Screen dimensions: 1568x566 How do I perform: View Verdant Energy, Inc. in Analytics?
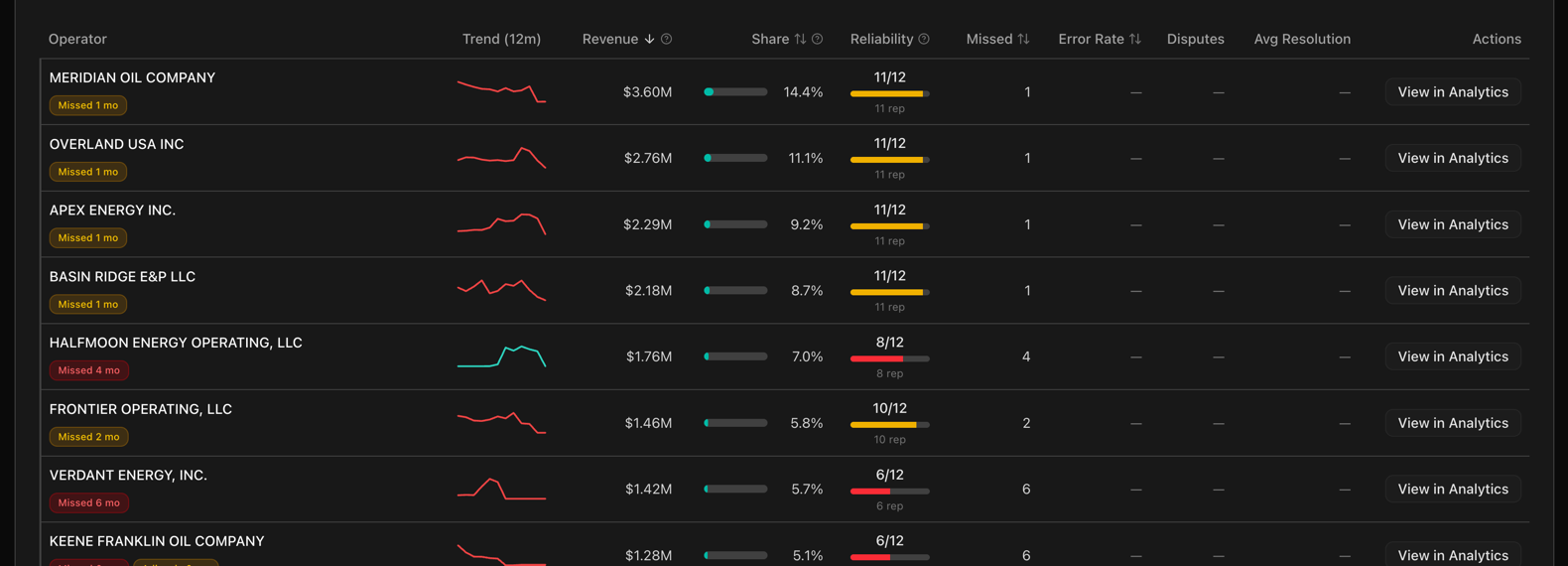(1453, 489)
